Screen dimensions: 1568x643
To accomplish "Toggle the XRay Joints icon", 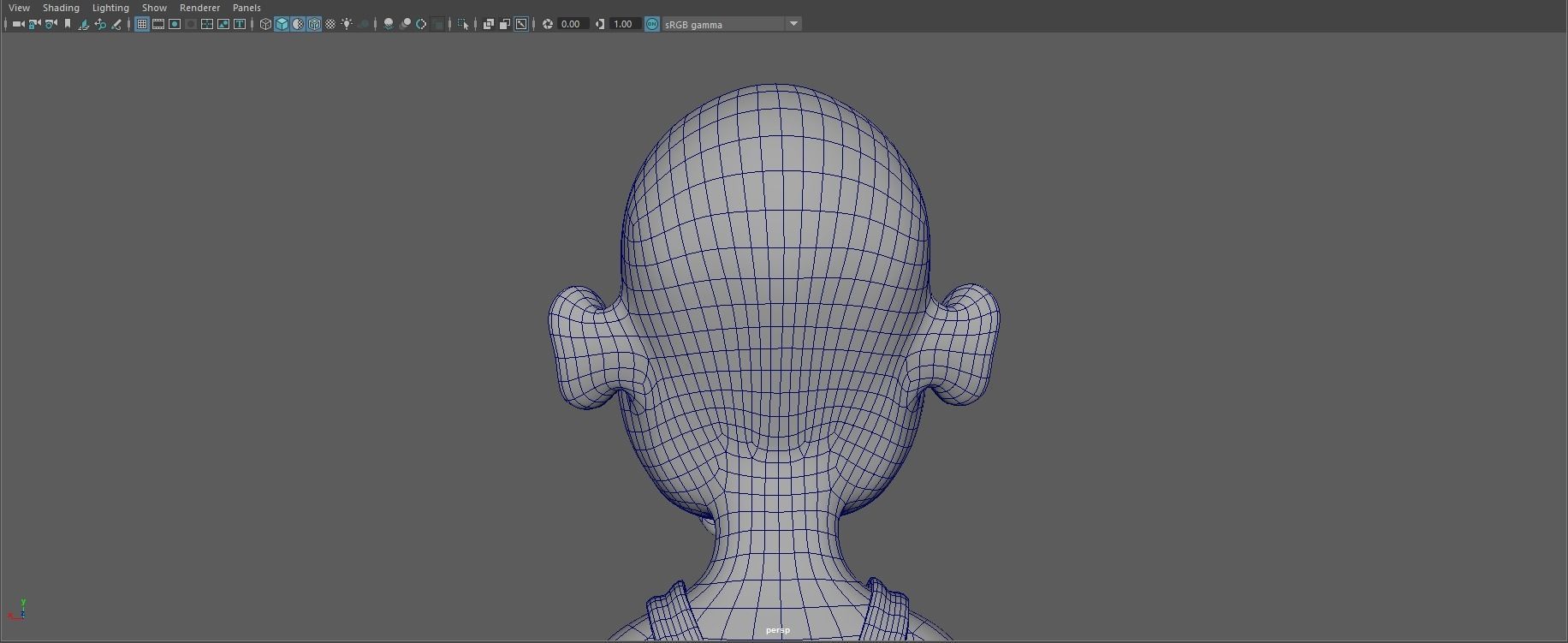I will click(521, 24).
